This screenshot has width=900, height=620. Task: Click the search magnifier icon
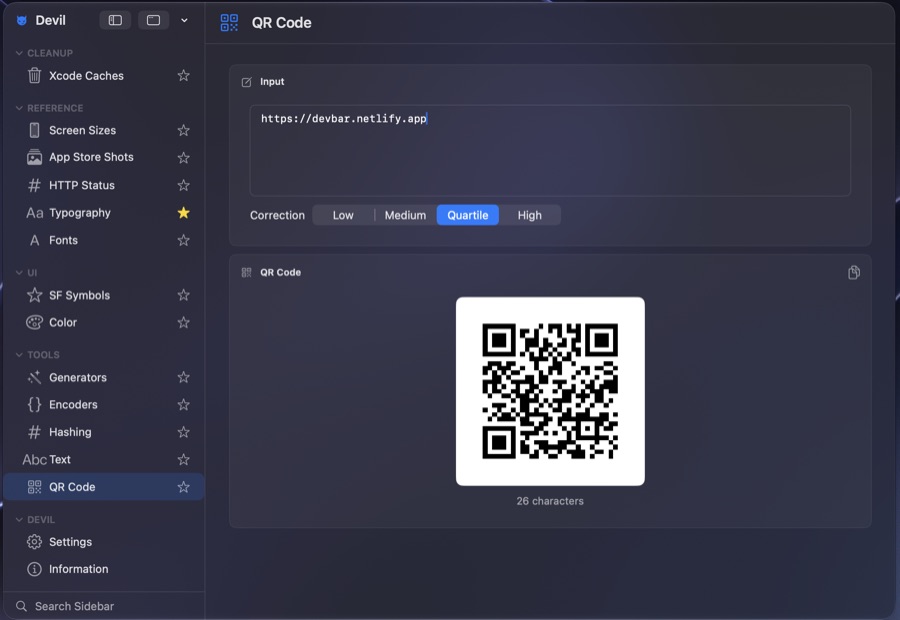click(x=21, y=606)
